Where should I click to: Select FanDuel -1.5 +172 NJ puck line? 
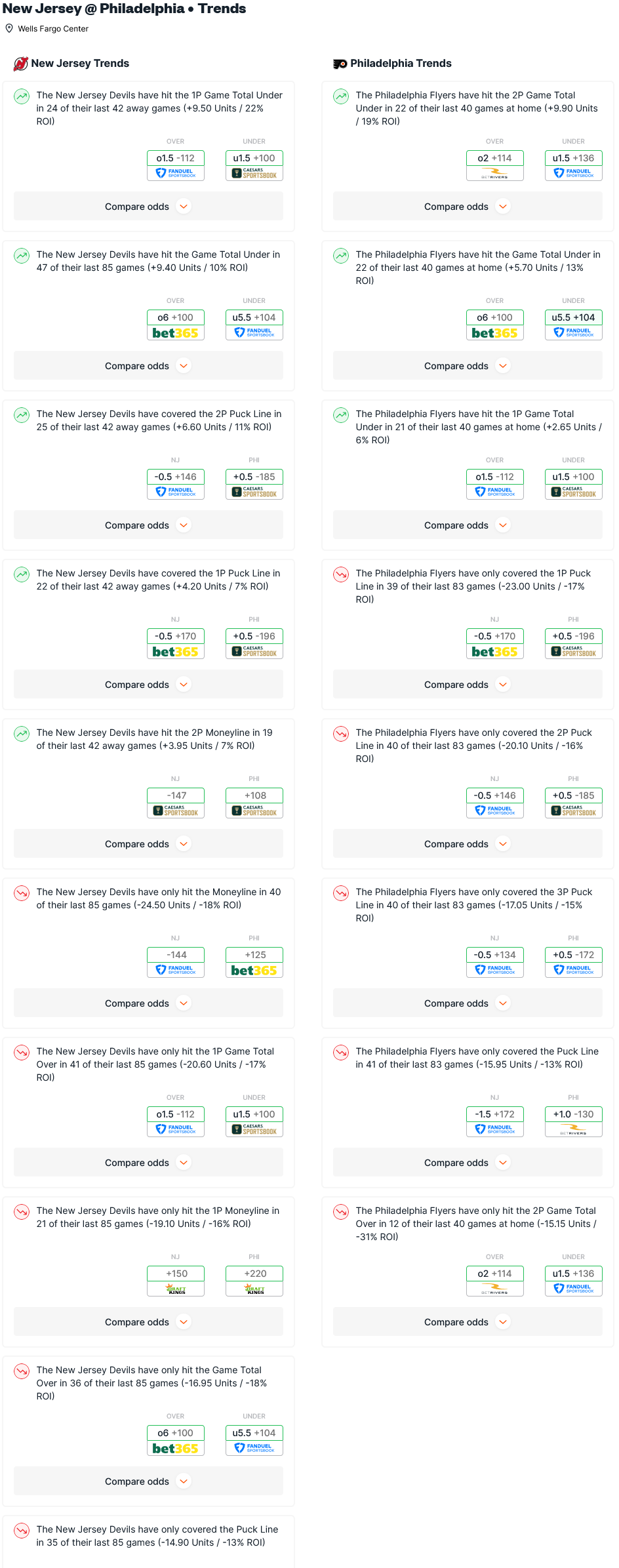(x=495, y=1121)
